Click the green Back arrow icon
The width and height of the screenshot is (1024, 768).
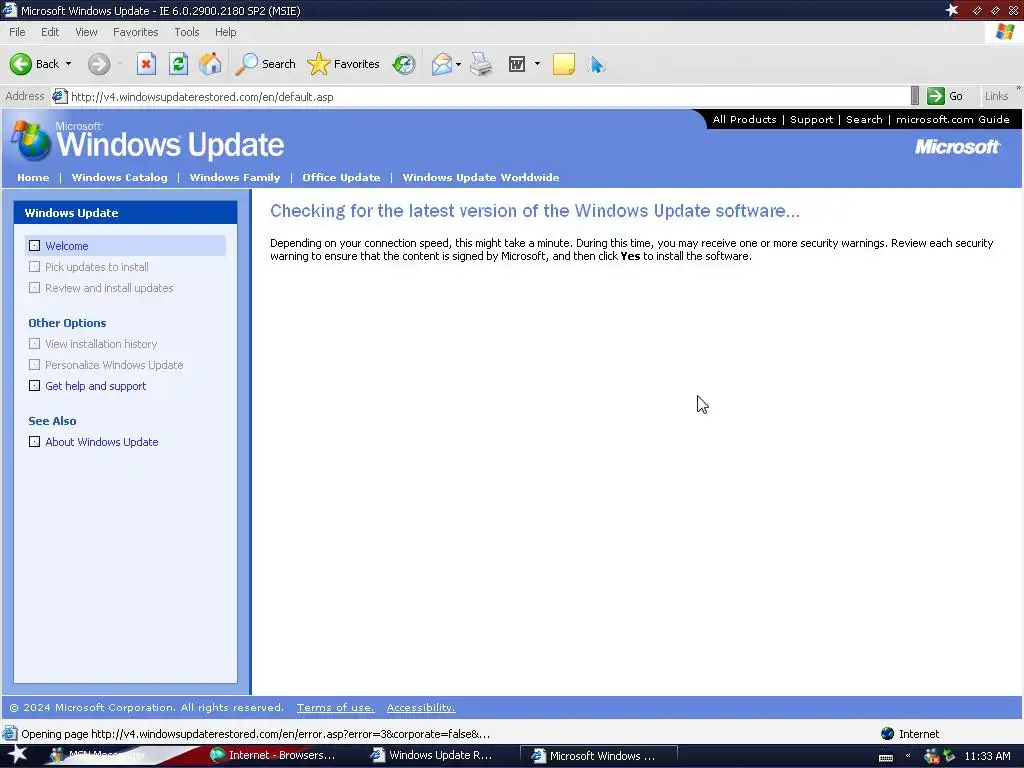[x=21, y=64]
